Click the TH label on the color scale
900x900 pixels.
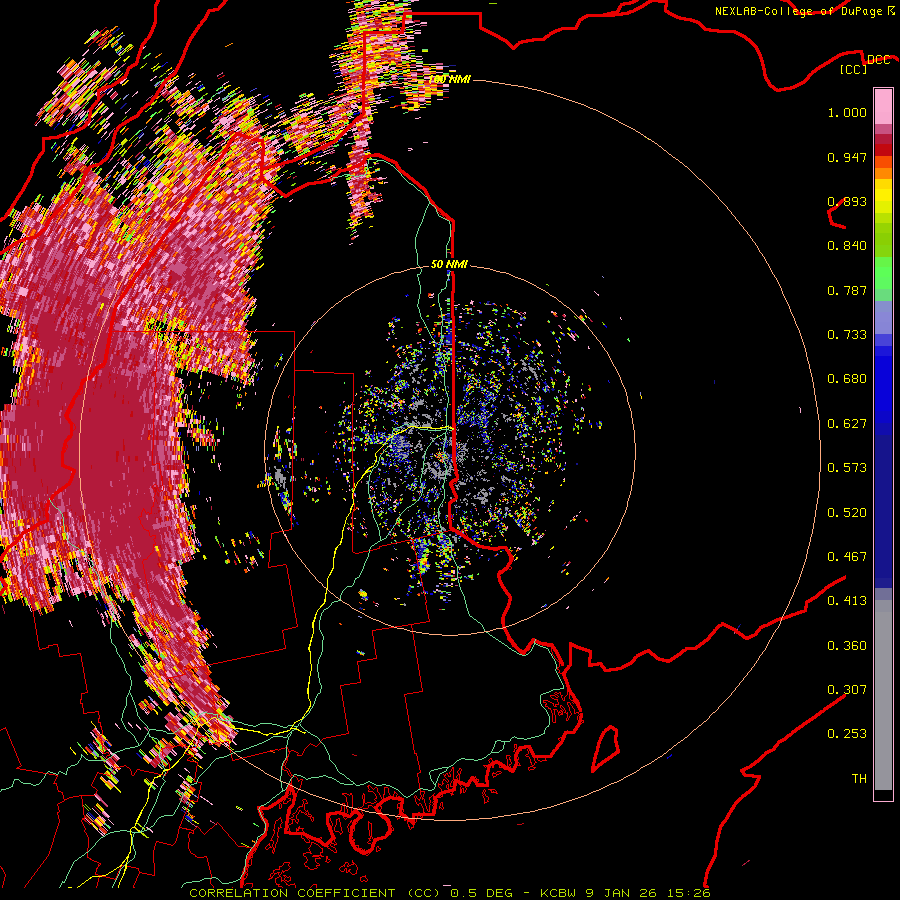pos(859,779)
